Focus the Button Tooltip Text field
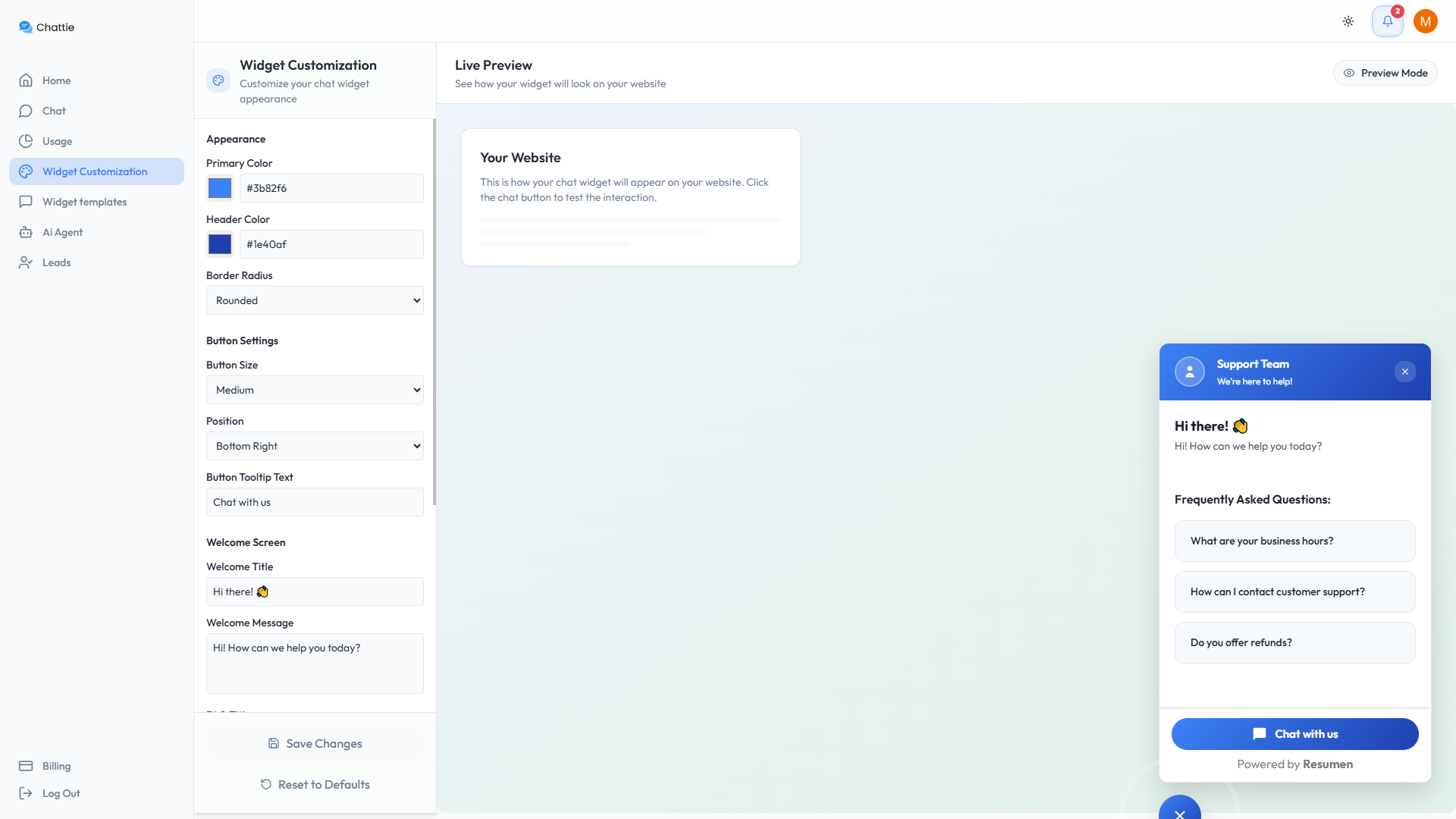Image resolution: width=1456 pixels, height=819 pixels. click(x=315, y=502)
